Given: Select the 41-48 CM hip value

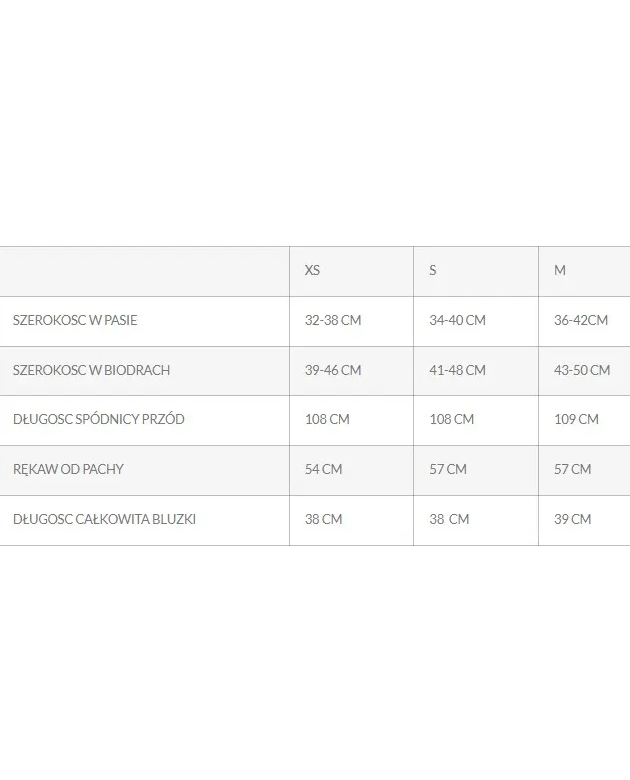Looking at the screenshot, I should tap(457, 370).
